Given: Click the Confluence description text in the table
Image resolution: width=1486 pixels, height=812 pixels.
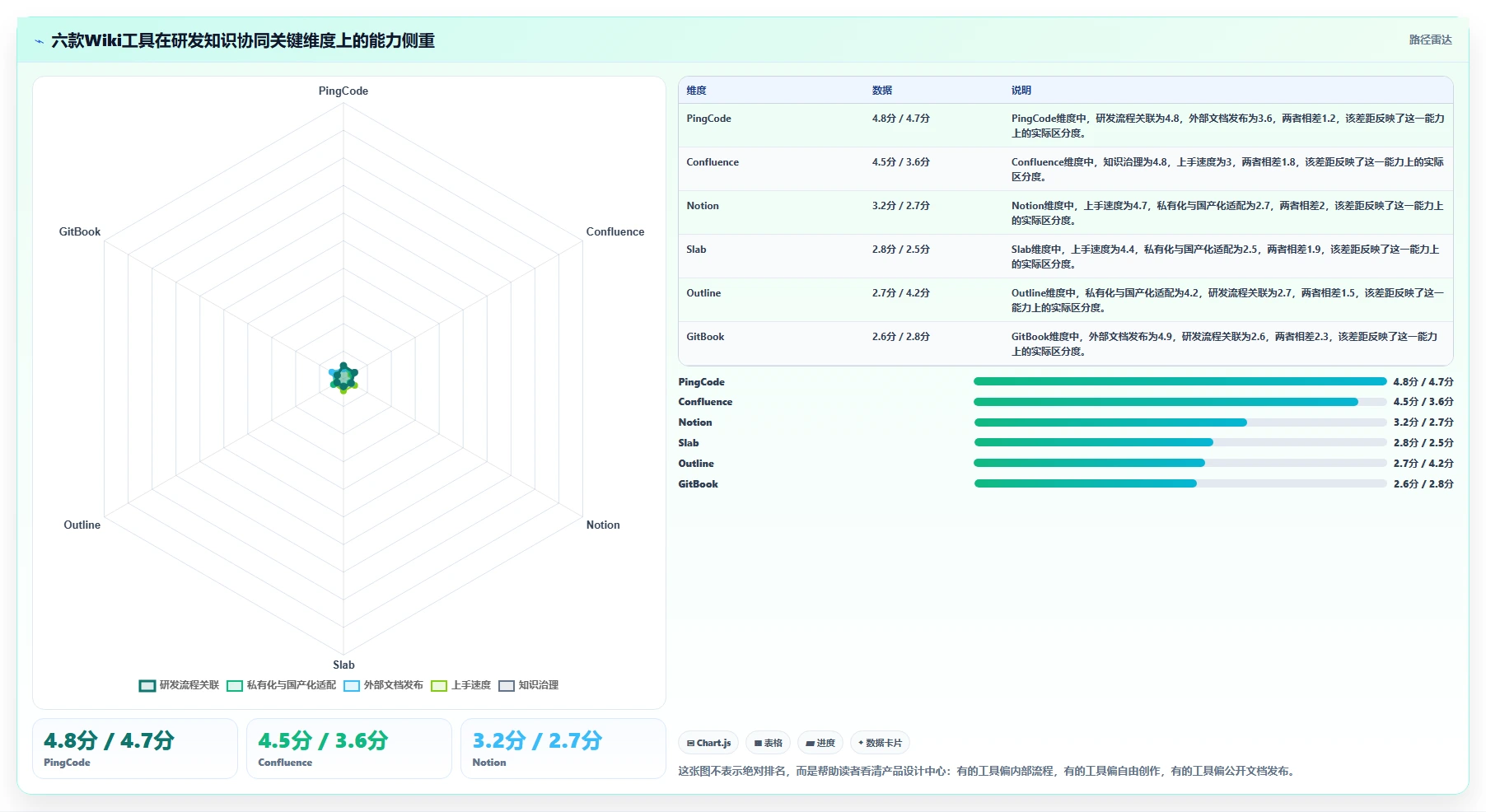Looking at the screenshot, I should 1227,170.
